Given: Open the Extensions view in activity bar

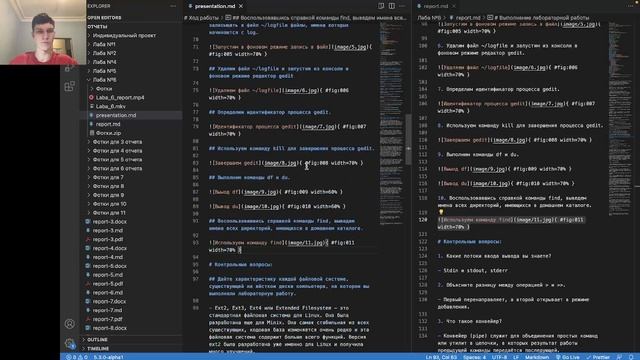Looking at the screenshot, I should [69, 86].
